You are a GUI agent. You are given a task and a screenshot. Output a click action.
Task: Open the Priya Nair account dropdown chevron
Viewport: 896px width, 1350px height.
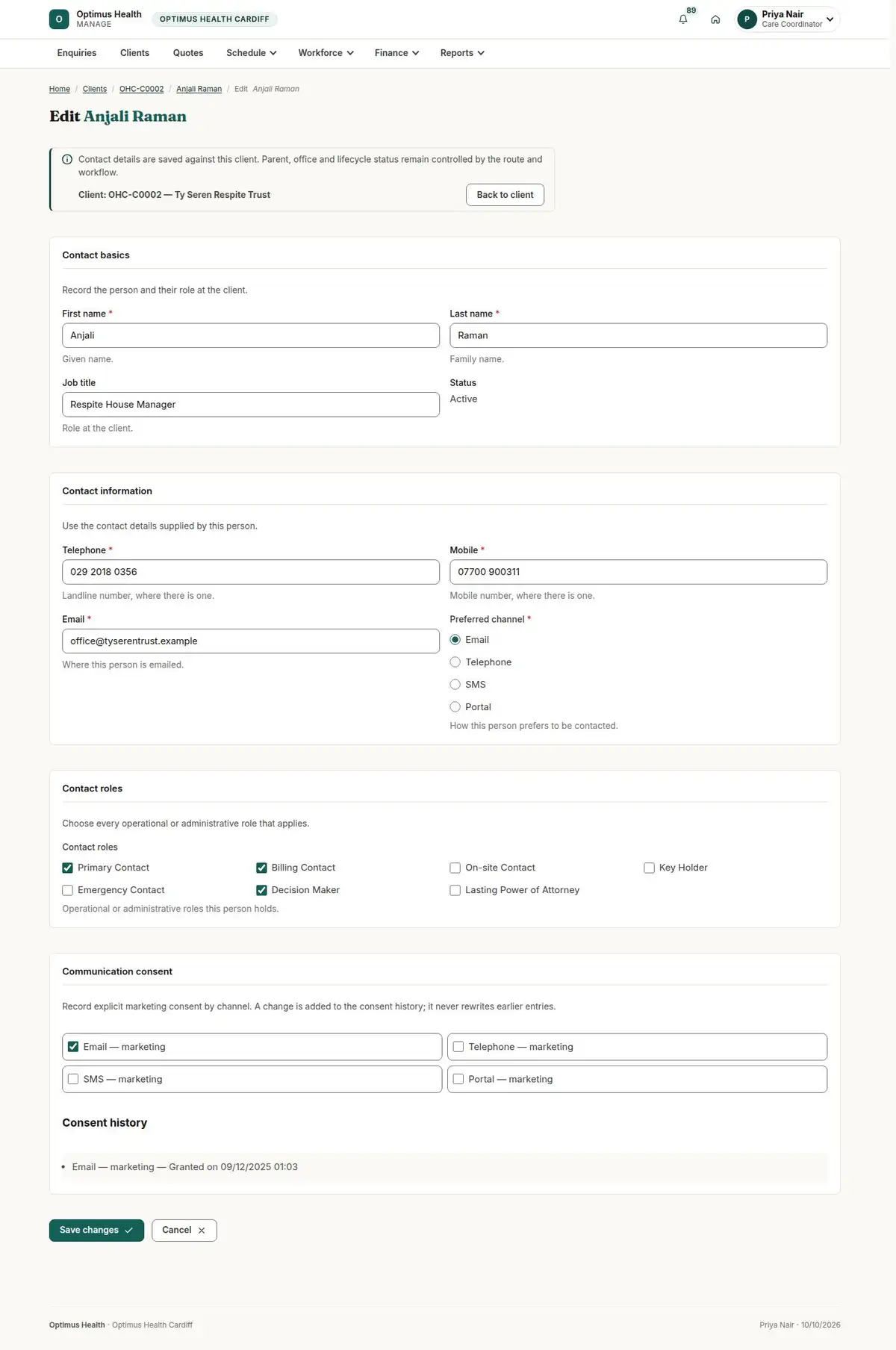tap(830, 19)
